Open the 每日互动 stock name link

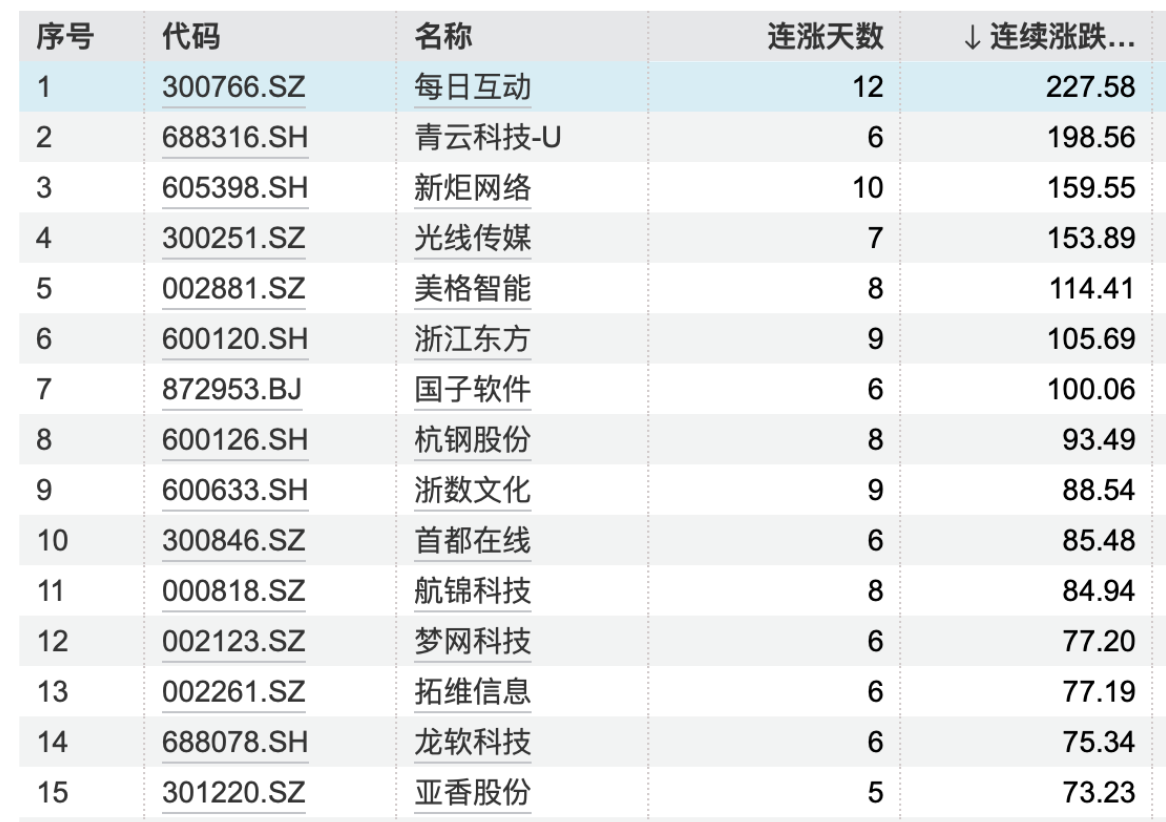click(x=472, y=87)
